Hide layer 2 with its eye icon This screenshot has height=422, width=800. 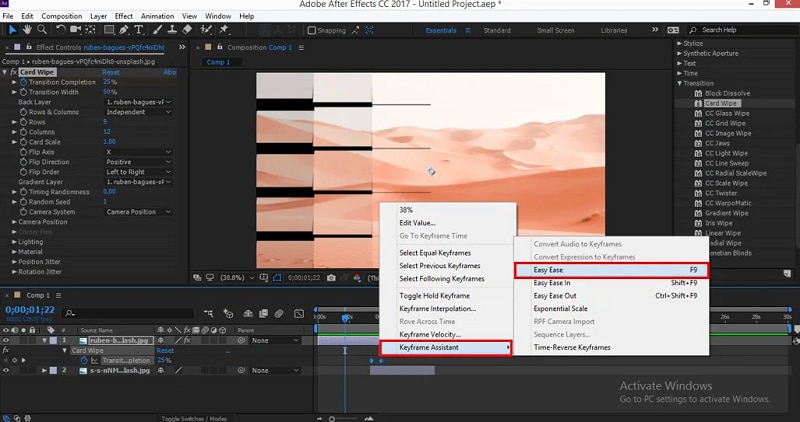point(6,370)
